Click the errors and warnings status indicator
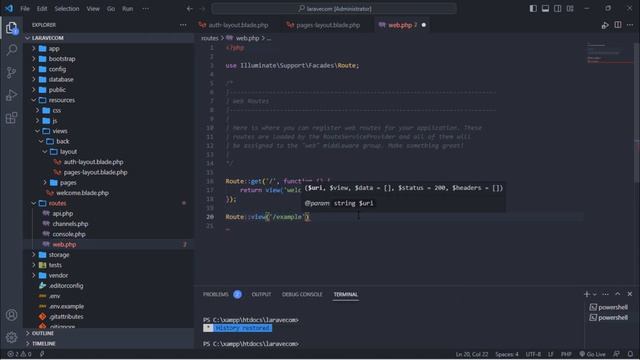640x360 pixels. click(x=19, y=354)
